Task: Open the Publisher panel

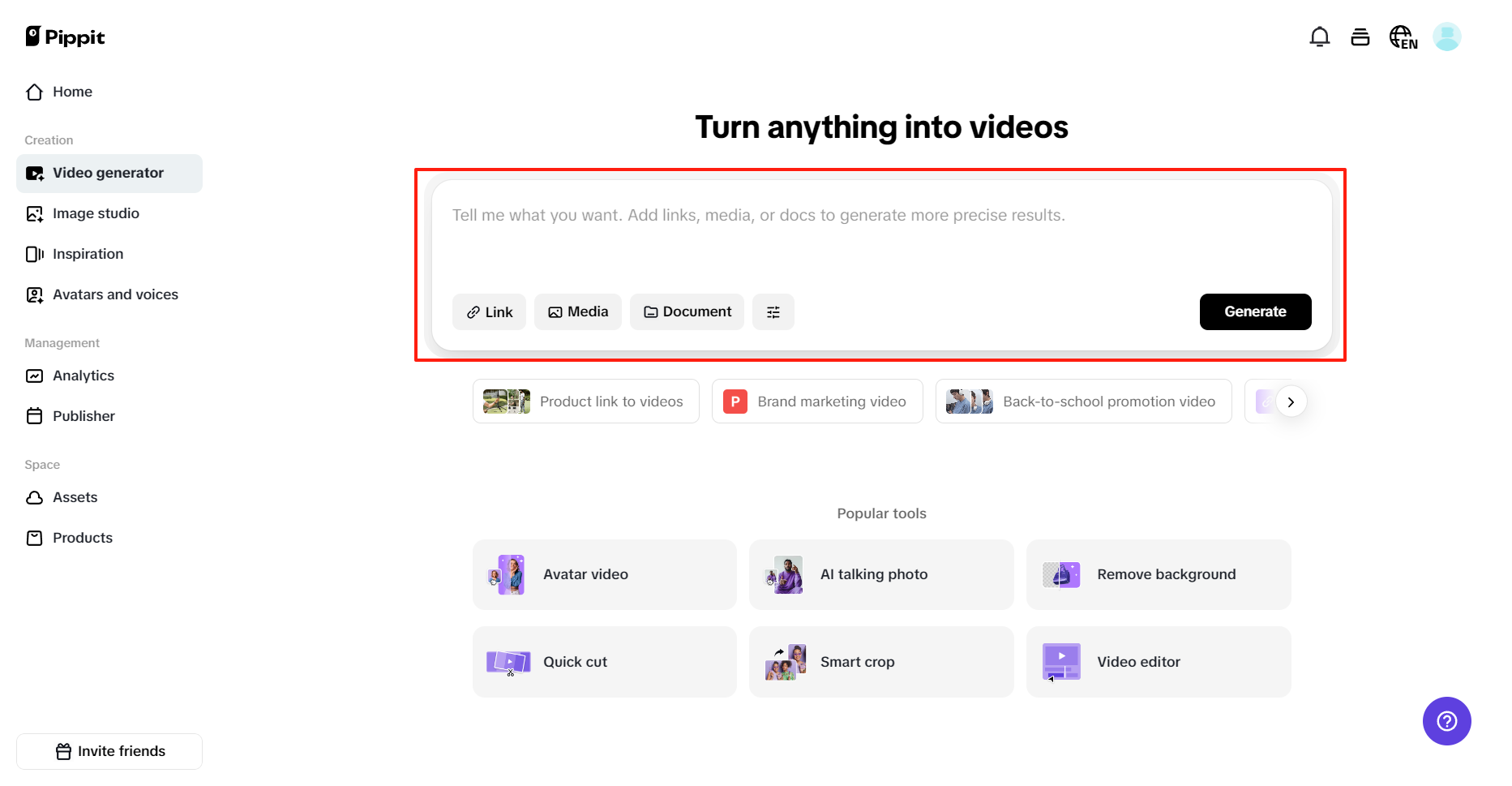Action: tap(84, 416)
